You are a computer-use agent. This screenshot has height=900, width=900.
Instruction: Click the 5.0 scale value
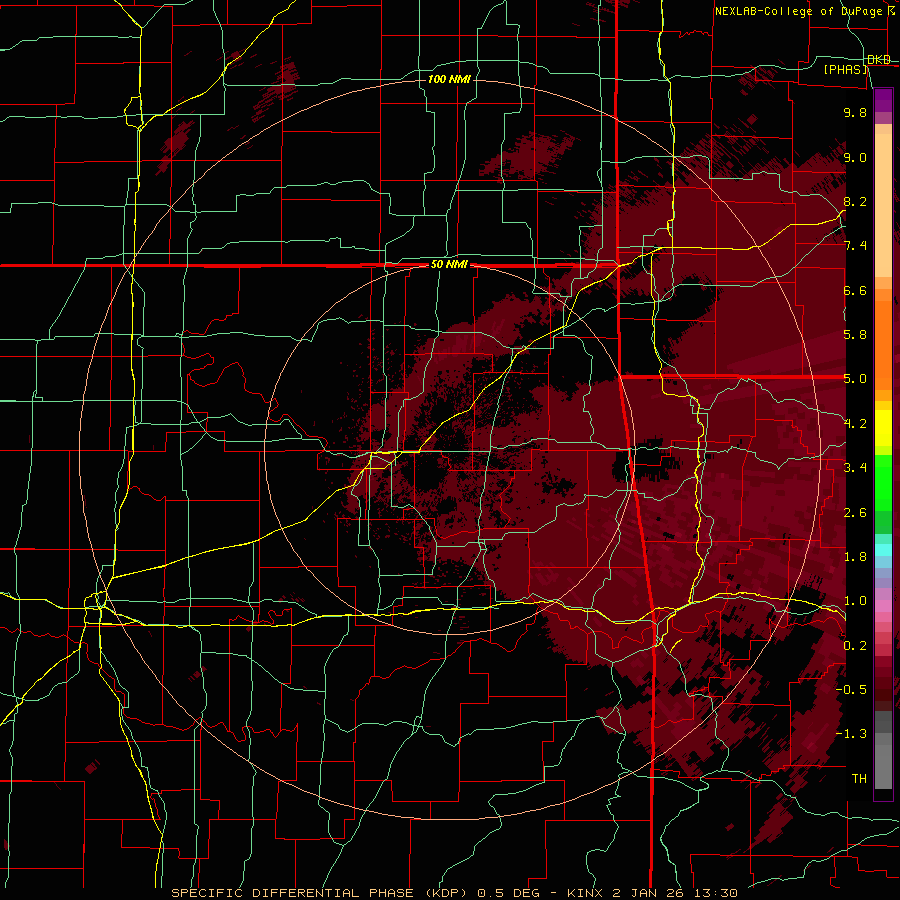click(x=855, y=379)
